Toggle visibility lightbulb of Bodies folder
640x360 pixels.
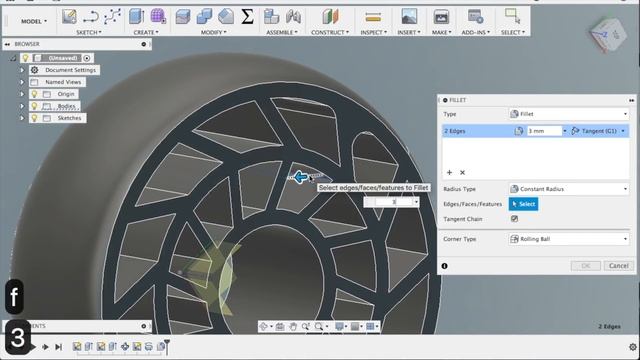pyautogui.click(x=35, y=106)
